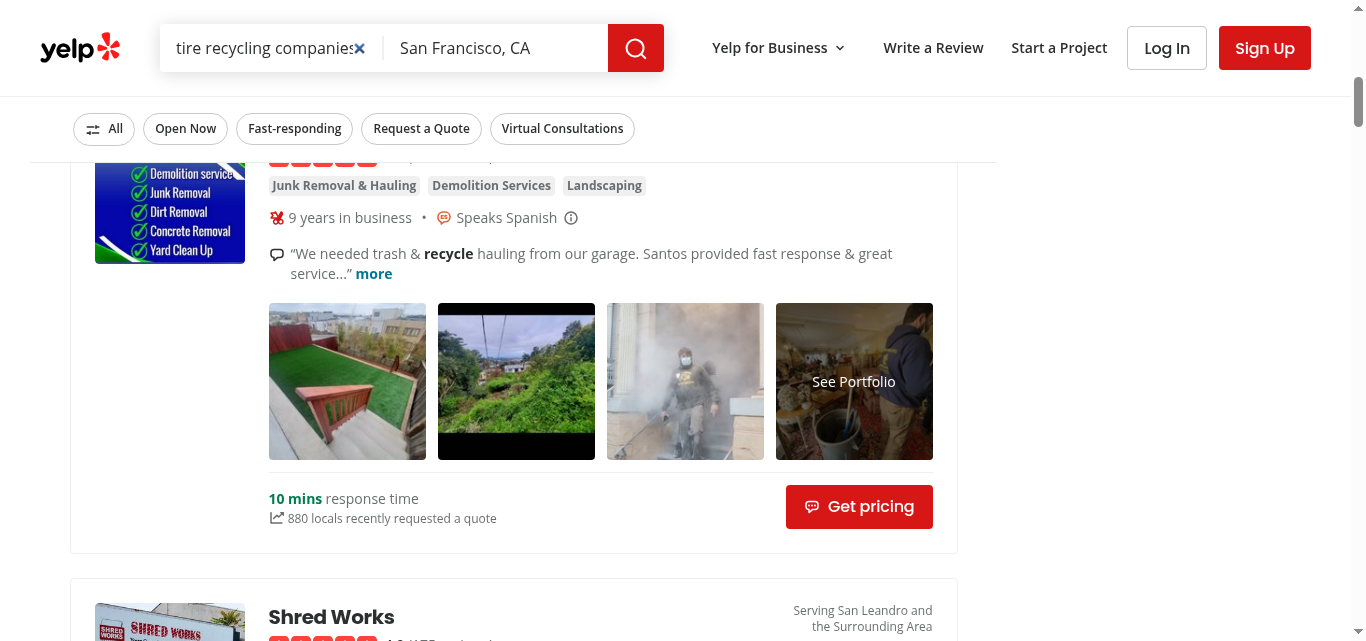Select the Junk Removal & Hauling tag
This screenshot has height=641, width=1366.
pos(344,186)
